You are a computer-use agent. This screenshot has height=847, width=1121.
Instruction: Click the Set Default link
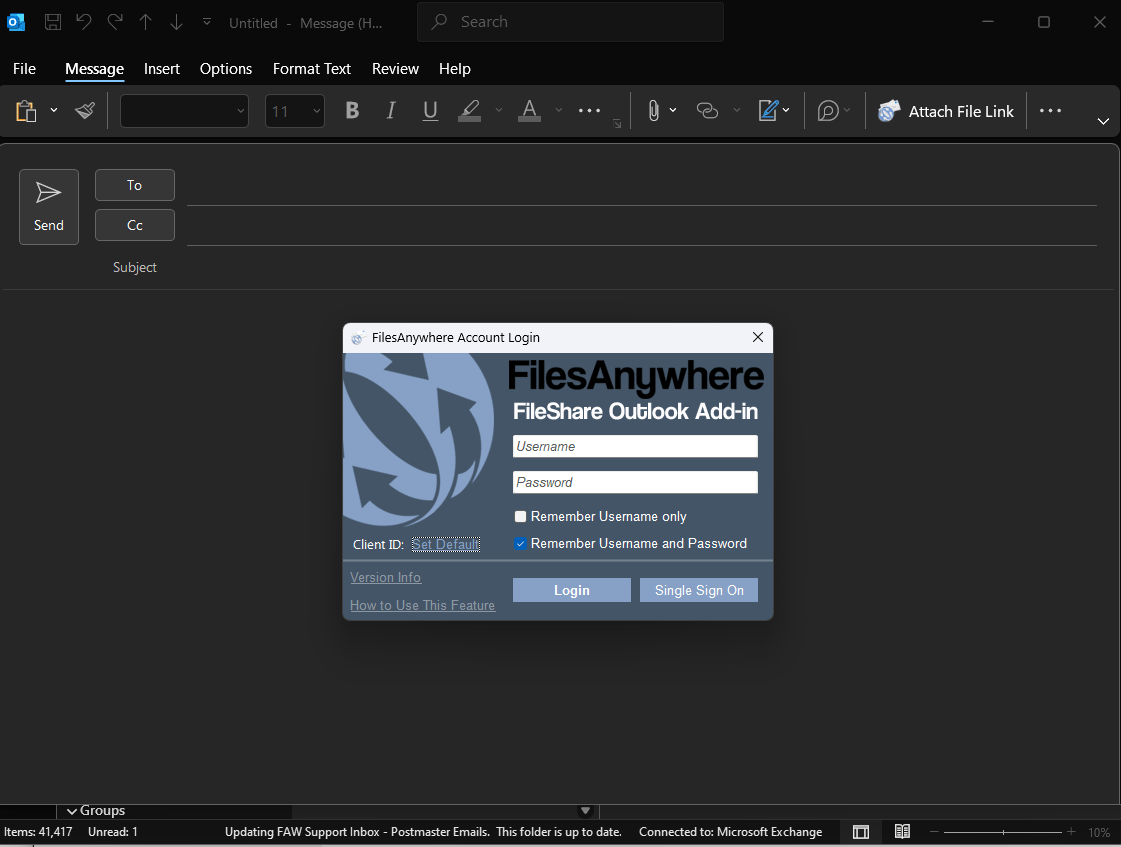pyautogui.click(x=445, y=545)
